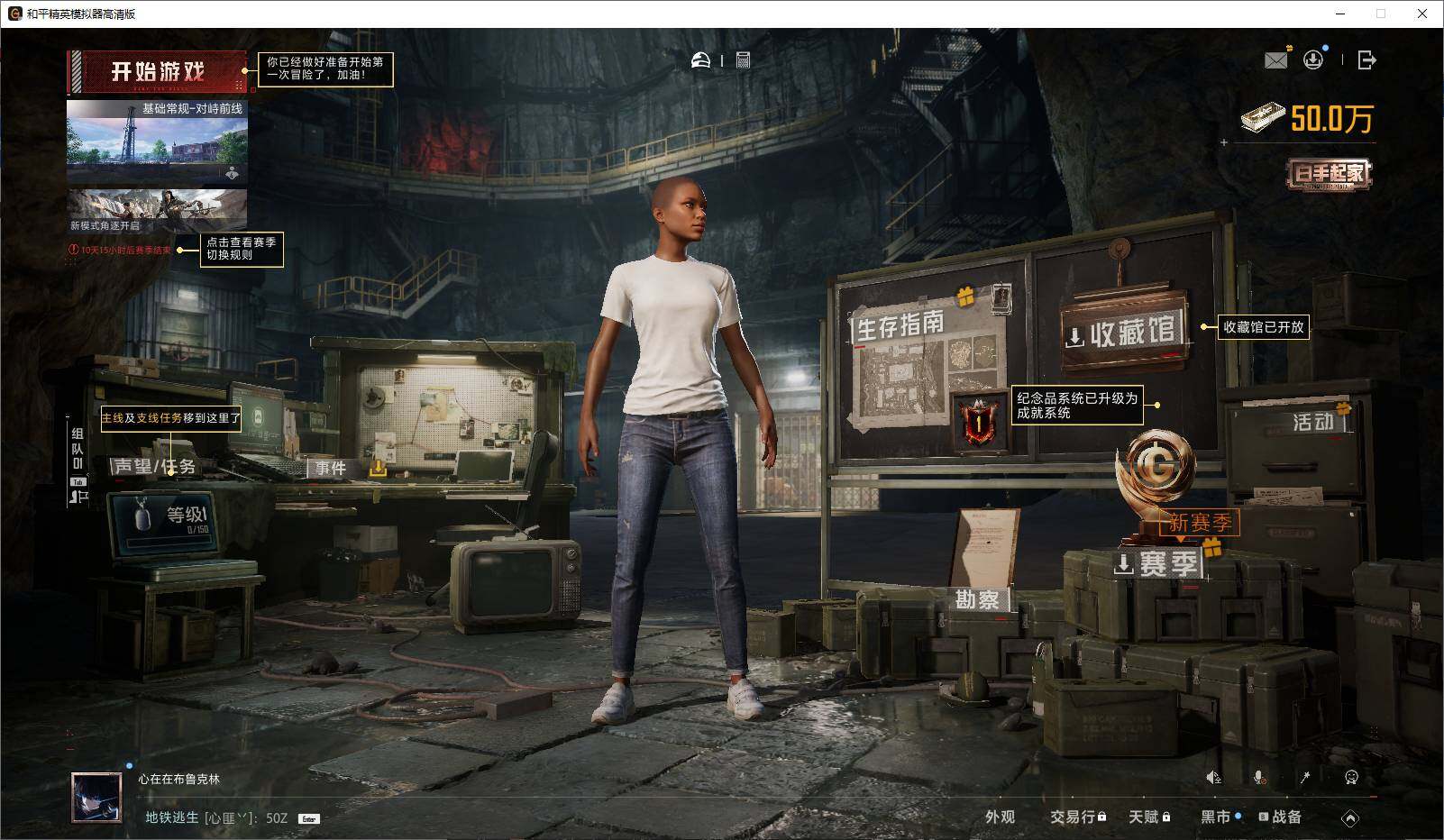Viewport: 1444px width, 840px height.
Task: Switch to the locked 天赋 talent tab
Action: (x=1149, y=817)
